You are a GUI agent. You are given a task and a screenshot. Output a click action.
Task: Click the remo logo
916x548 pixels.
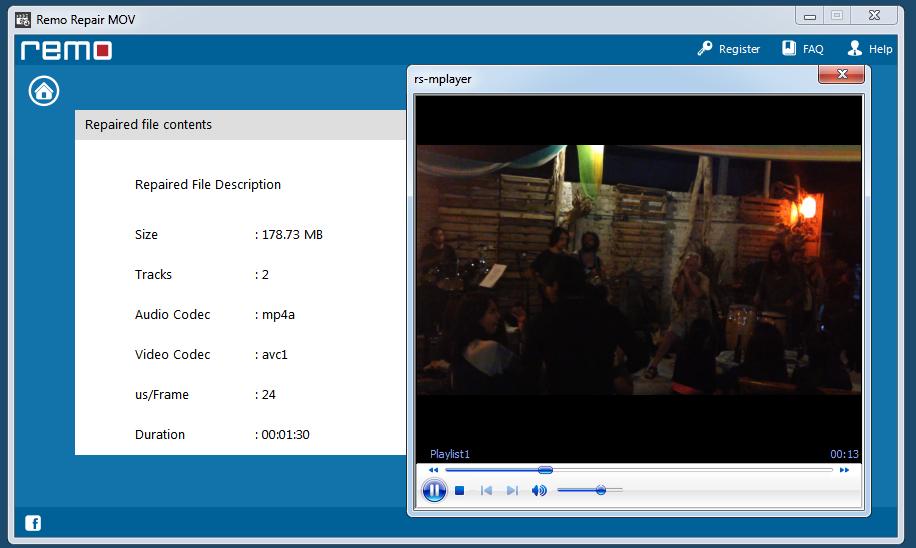pos(66,50)
